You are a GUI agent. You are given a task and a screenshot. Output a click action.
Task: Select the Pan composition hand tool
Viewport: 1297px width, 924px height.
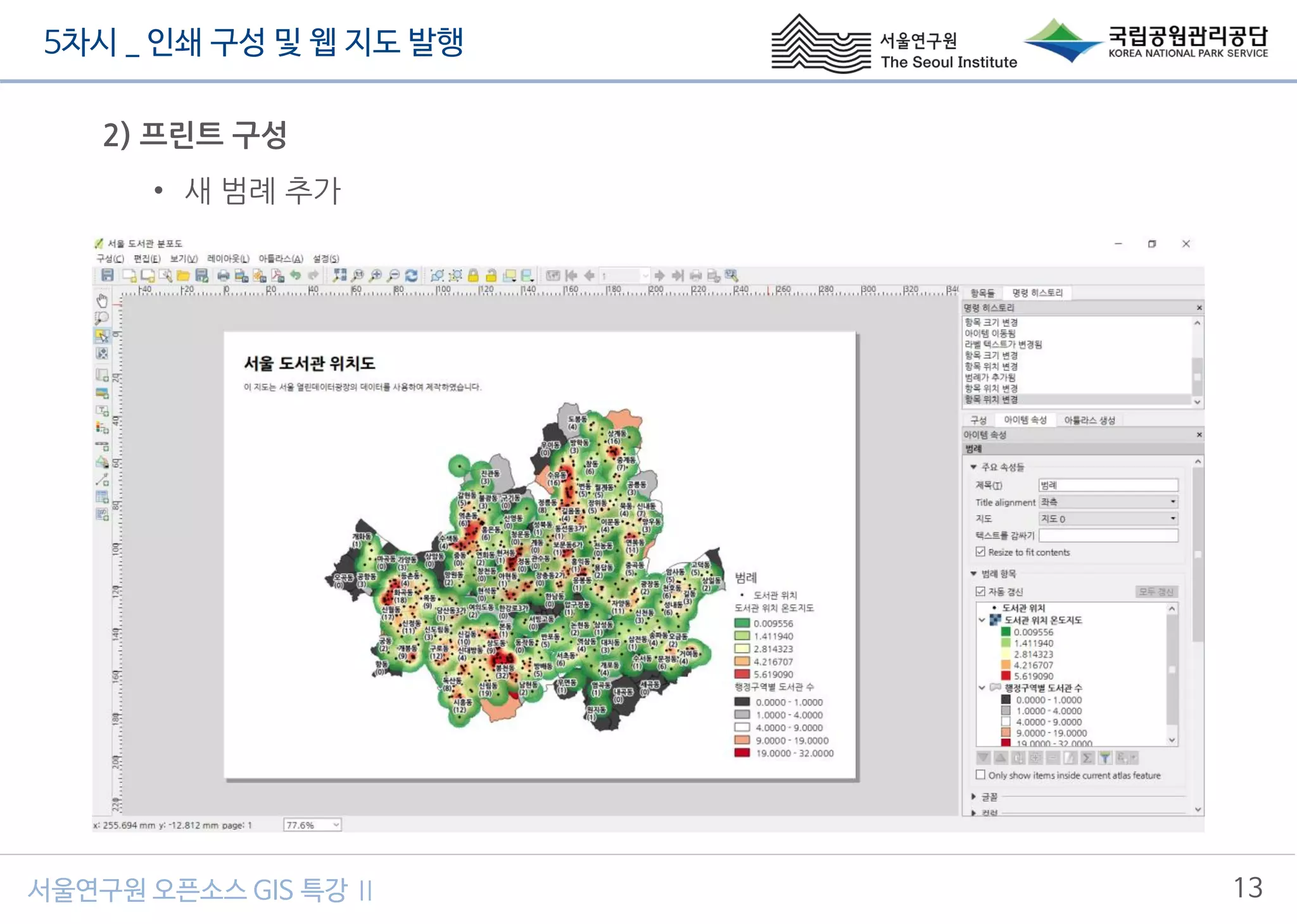(102, 300)
